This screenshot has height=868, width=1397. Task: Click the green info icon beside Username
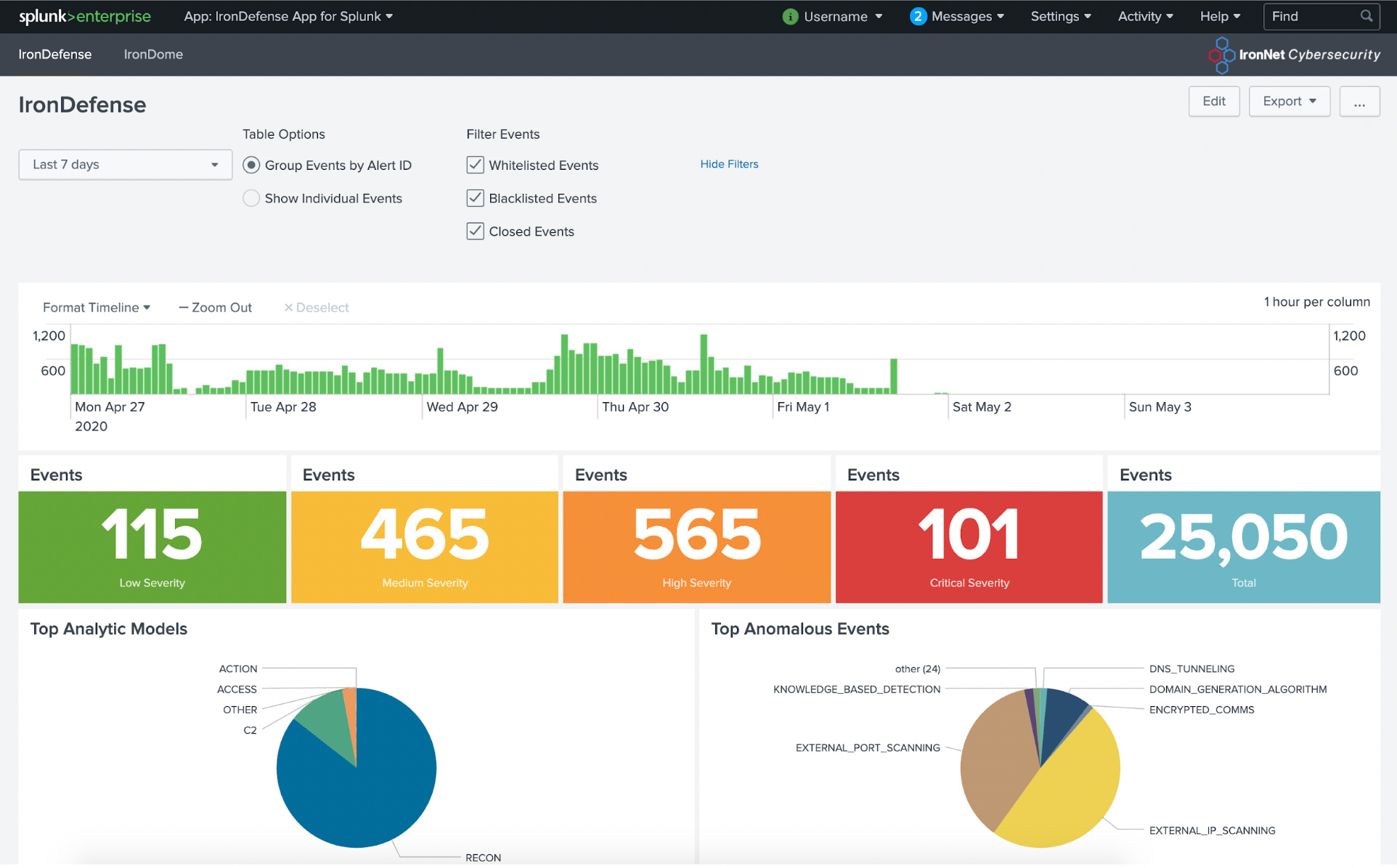tap(789, 16)
